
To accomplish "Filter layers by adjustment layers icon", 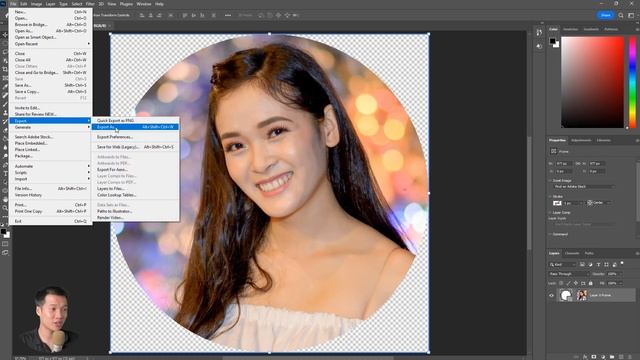I will (x=591, y=264).
